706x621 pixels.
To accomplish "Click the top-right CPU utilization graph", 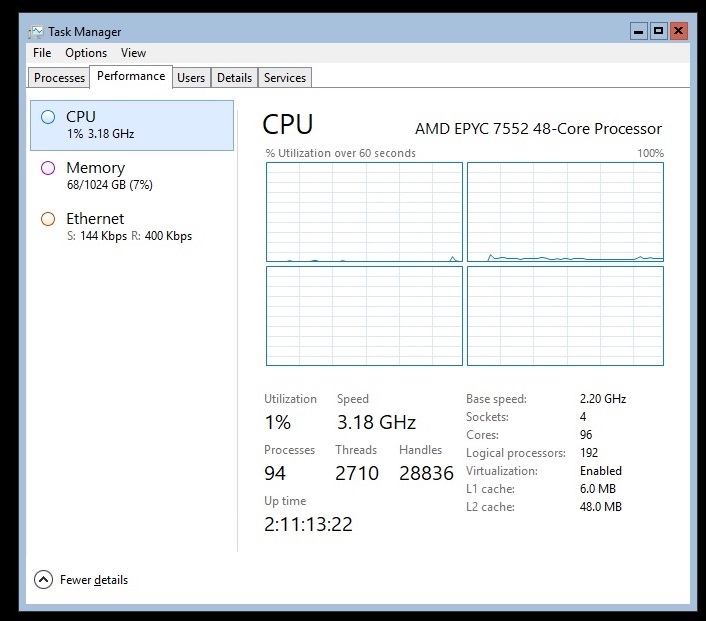I will 565,212.
